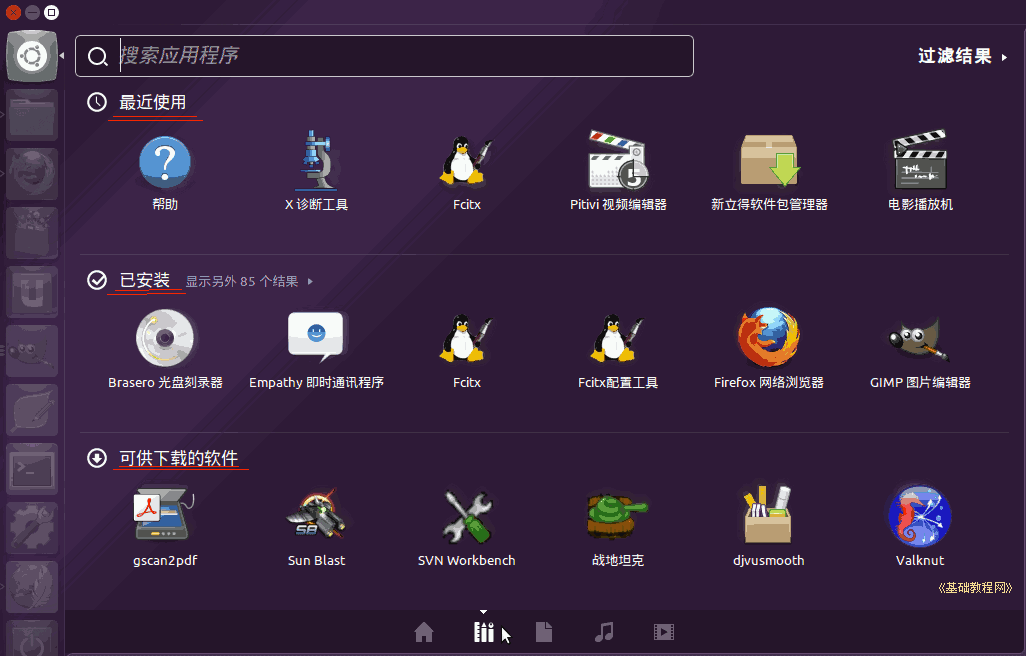The image size is (1026, 656).
Task: Click the Valknut app icon
Action: (x=920, y=517)
